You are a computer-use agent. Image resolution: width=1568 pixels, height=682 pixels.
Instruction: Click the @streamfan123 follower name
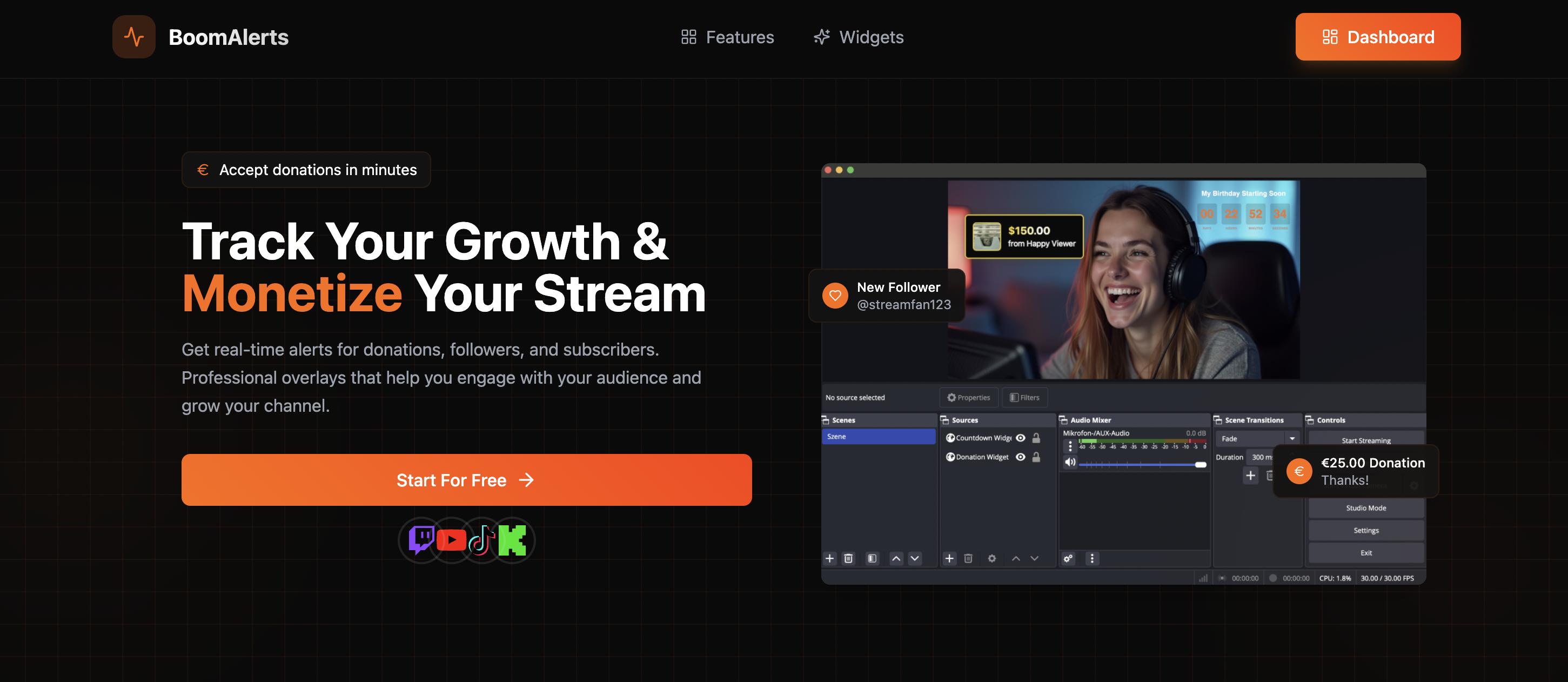pos(904,304)
